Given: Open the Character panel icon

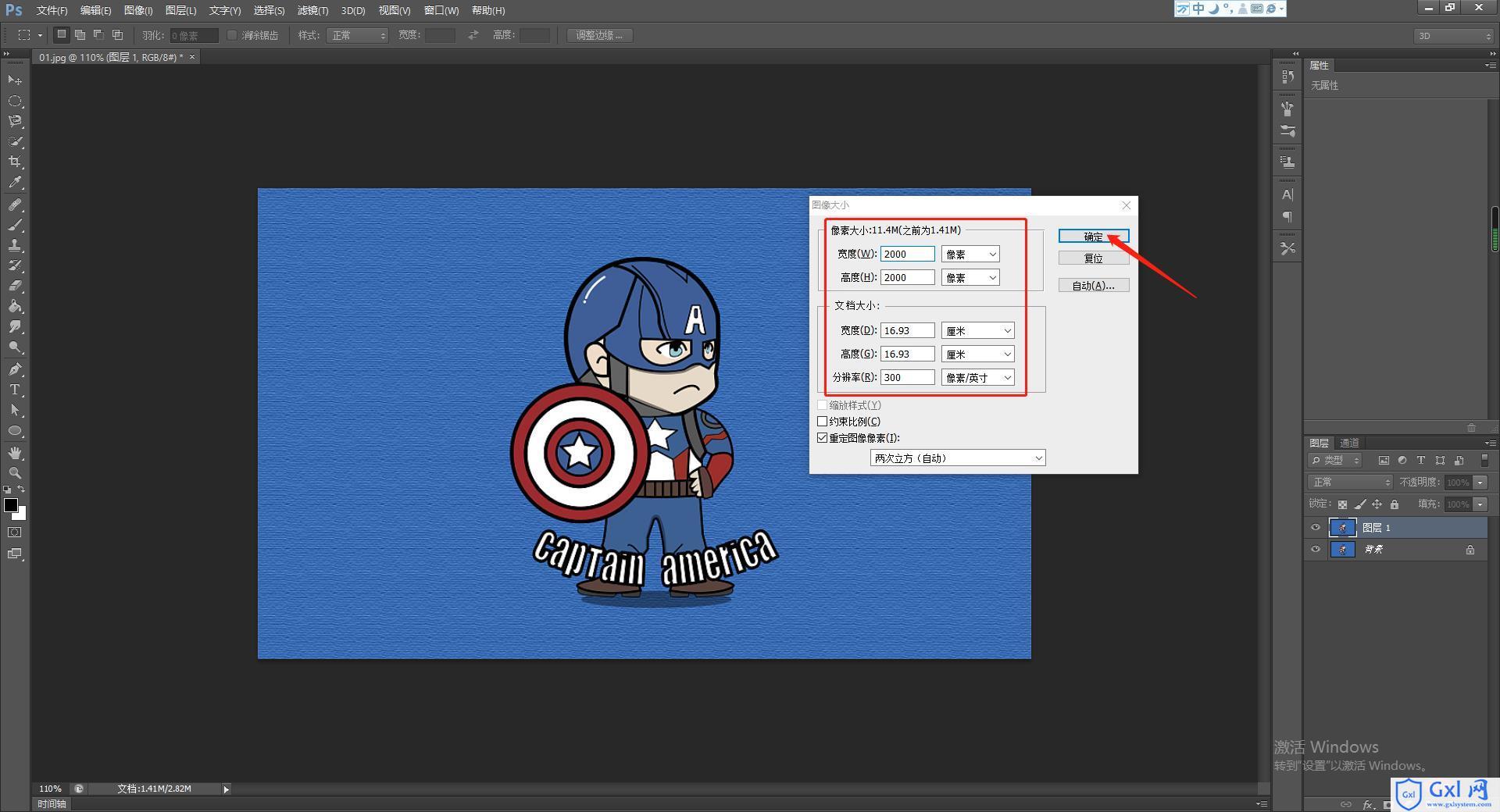Looking at the screenshot, I should pos(1287,194).
